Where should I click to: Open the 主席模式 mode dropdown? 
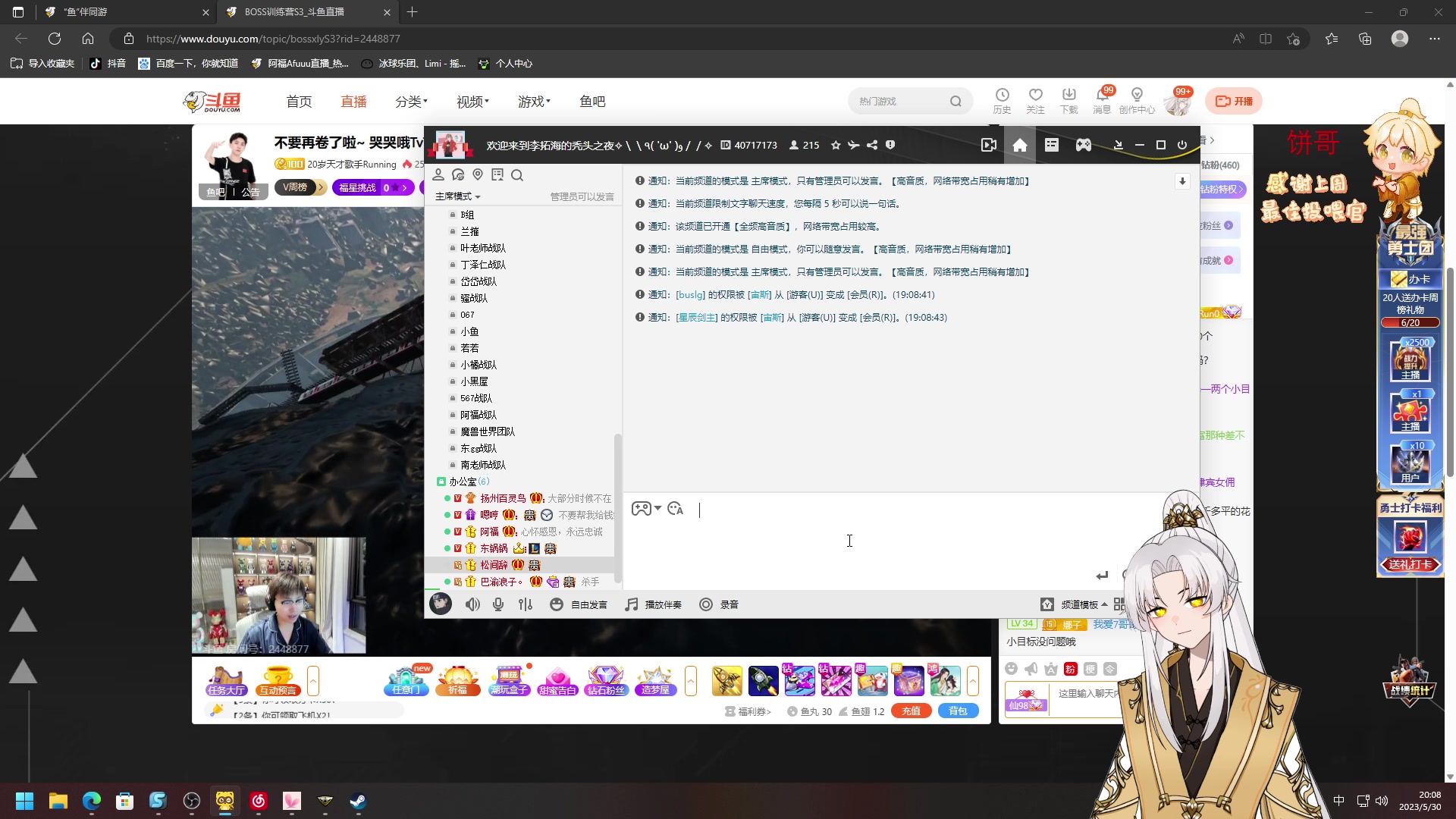pos(457,196)
